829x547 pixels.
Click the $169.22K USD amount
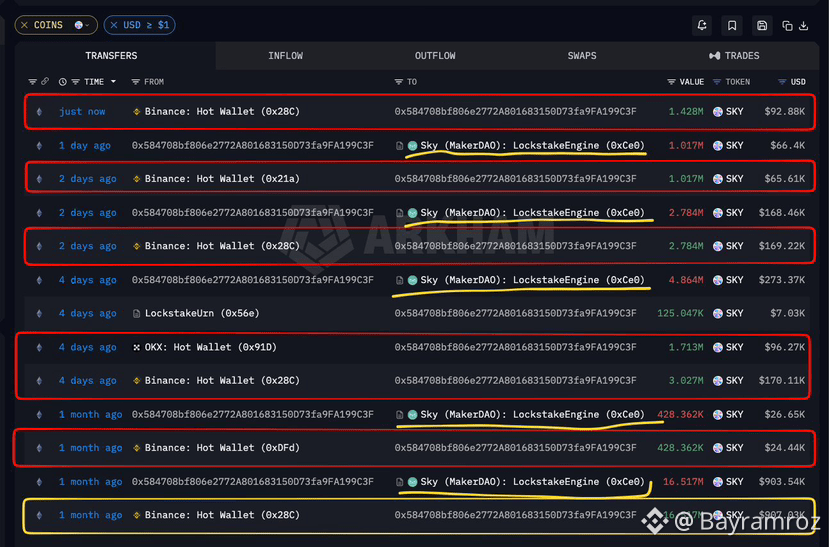(782, 246)
